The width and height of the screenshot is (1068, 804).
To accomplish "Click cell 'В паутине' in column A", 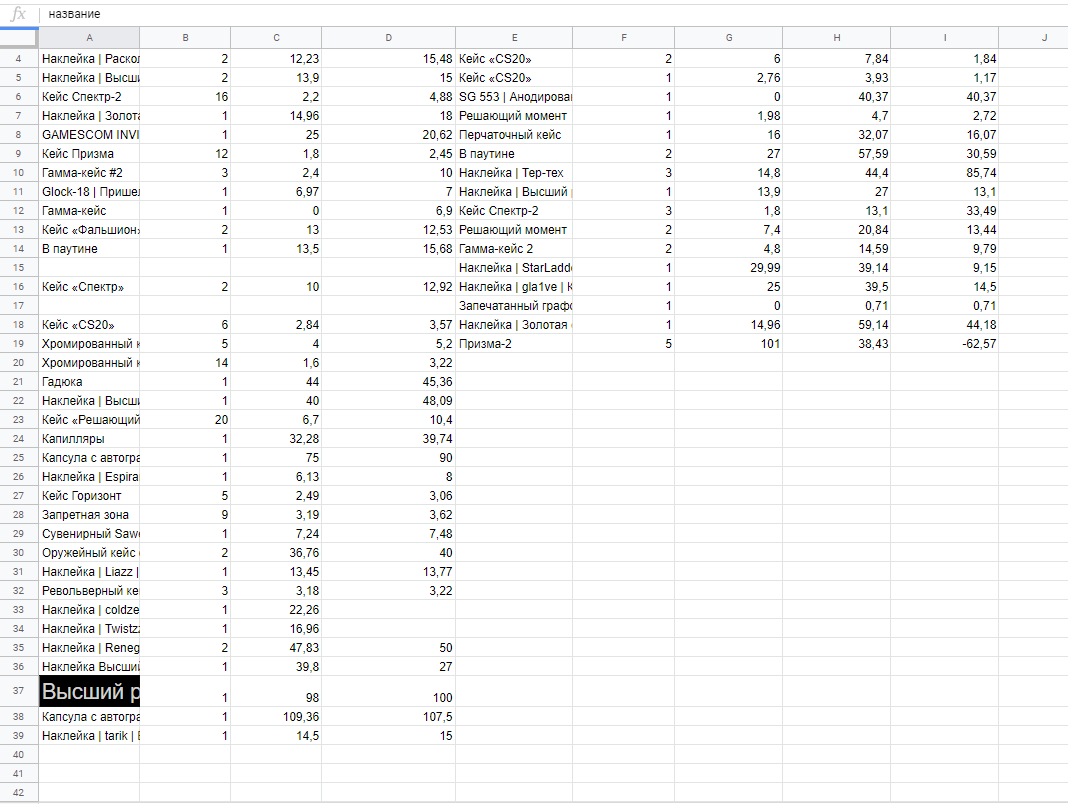I will pyautogui.click(x=89, y=249).
